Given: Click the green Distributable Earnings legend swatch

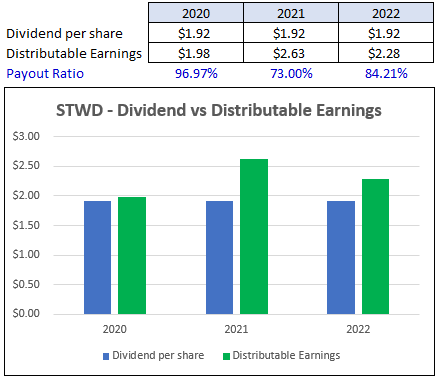Looking at the screenshot, I should [226, 356].
